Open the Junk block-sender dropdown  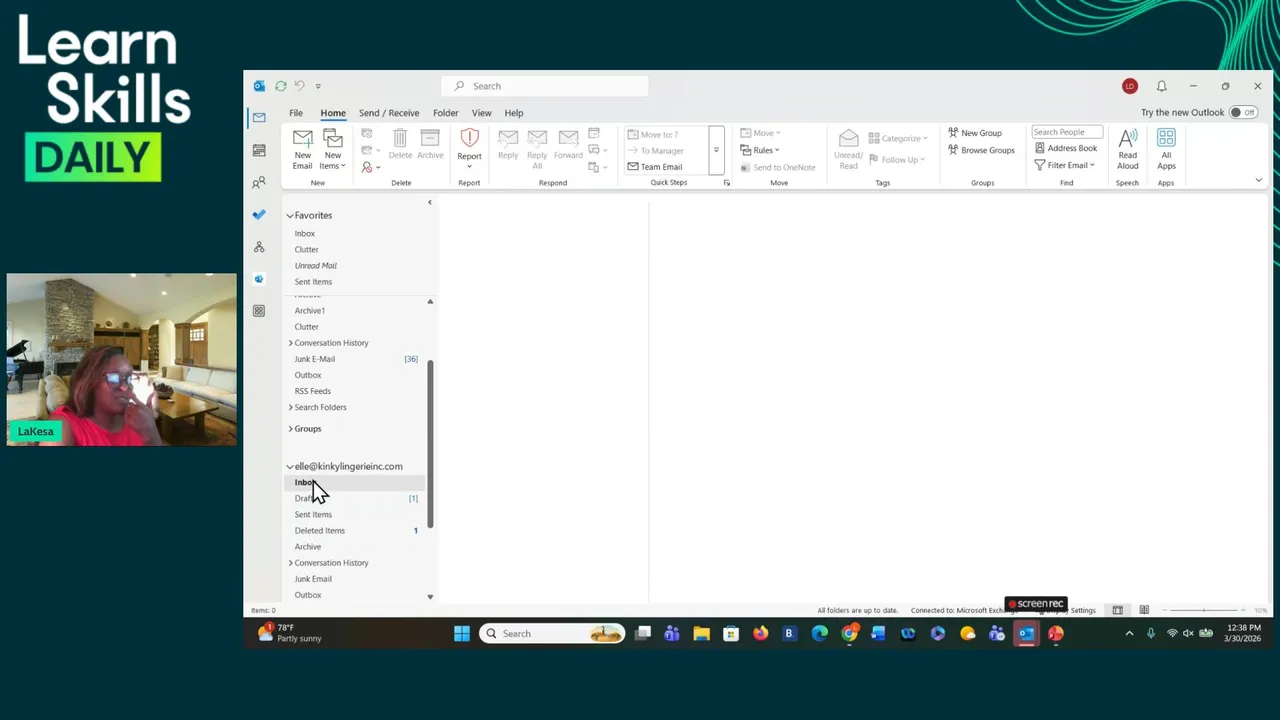tap(371, 167)
